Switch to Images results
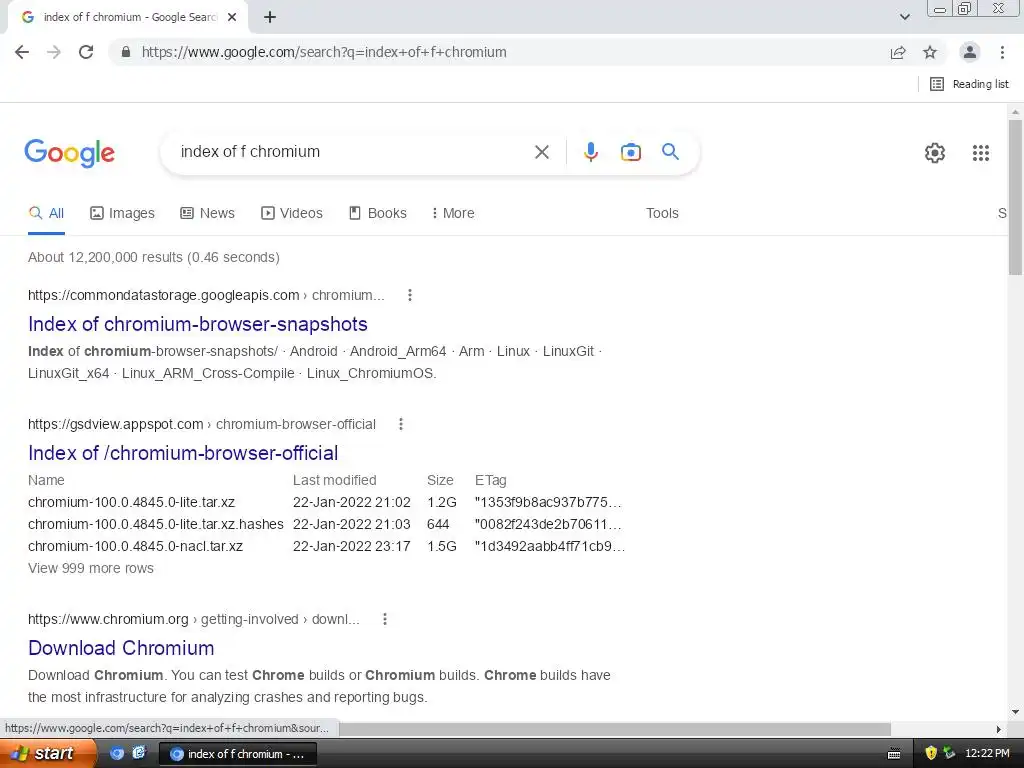This screenshot has height=768, width=1024. (122, 213)
